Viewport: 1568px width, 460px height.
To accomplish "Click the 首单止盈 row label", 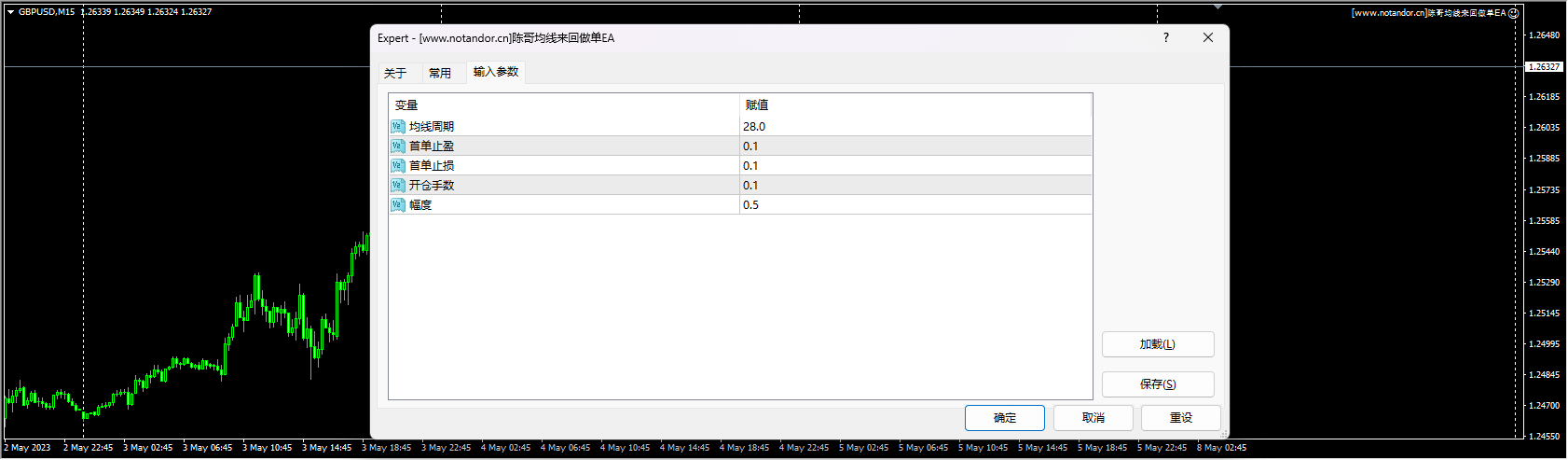I will click(x=432, y=146).
